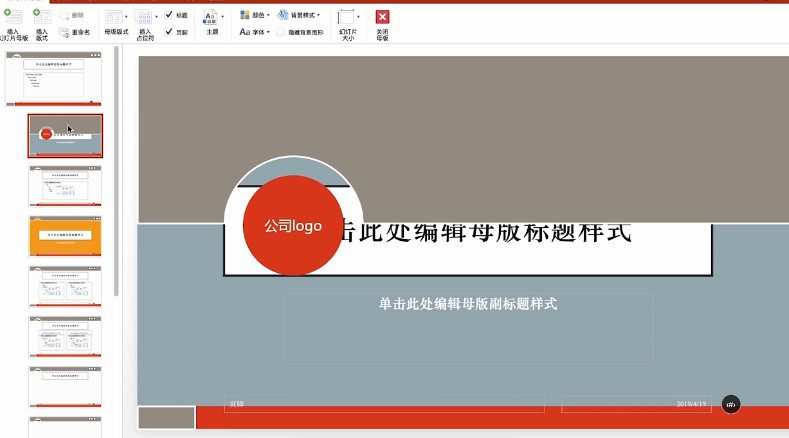Select the slide master thumbnail
This screenshot has height=438, width=789.
pos(53,78)
